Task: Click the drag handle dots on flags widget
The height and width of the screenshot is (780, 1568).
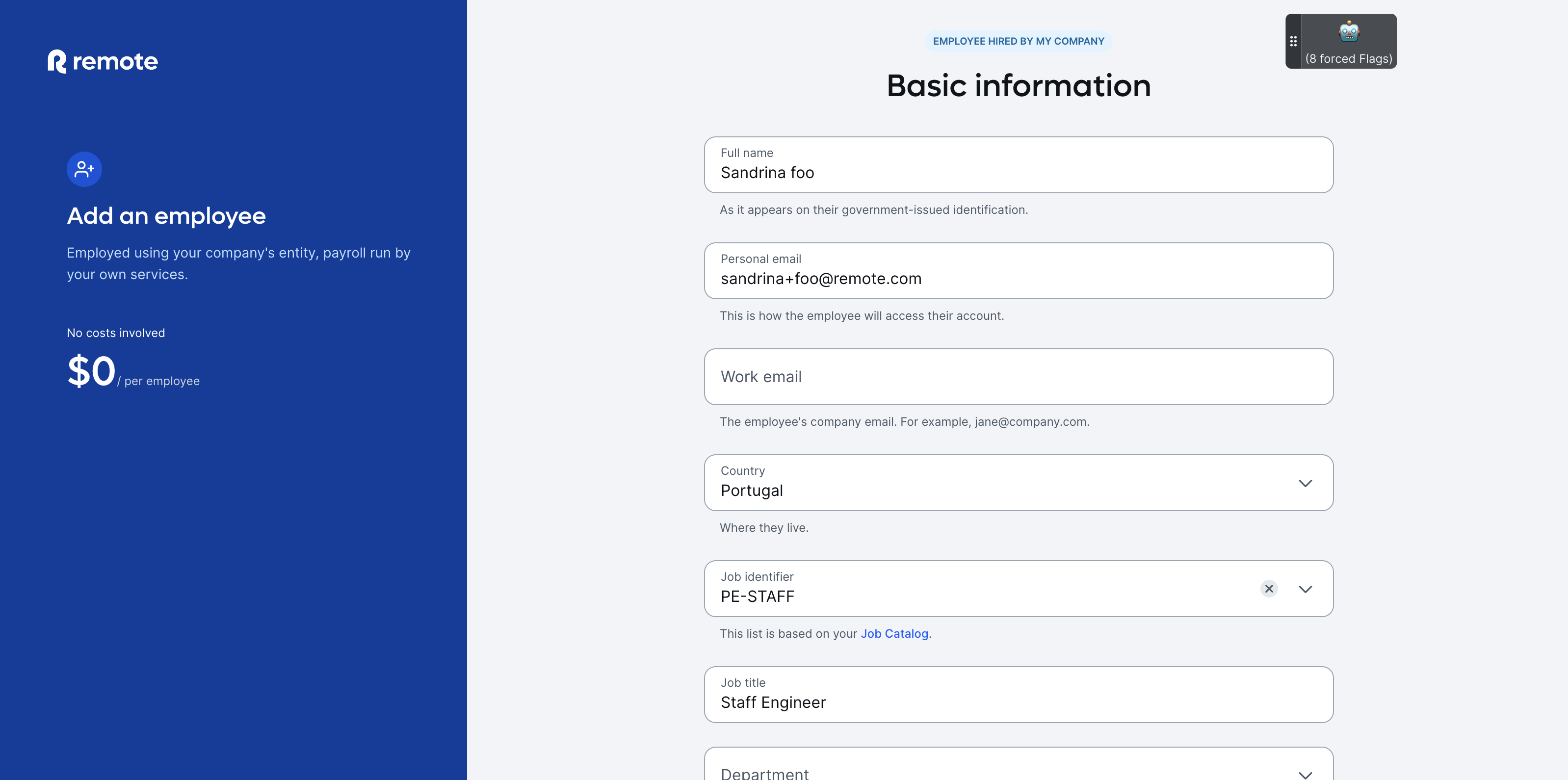Action: click(x=1293, y=41)
